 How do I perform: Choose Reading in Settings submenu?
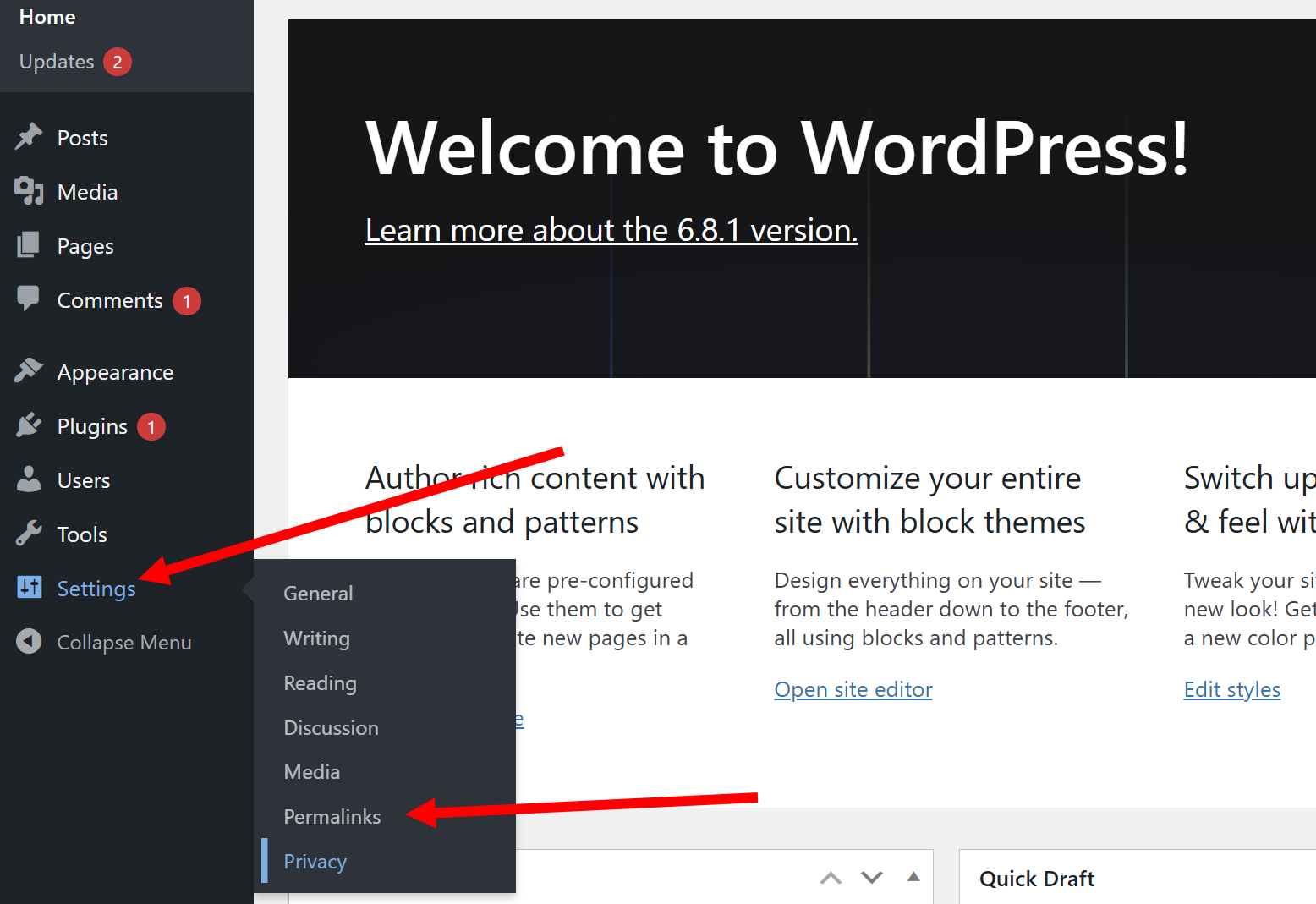[320, 683]
